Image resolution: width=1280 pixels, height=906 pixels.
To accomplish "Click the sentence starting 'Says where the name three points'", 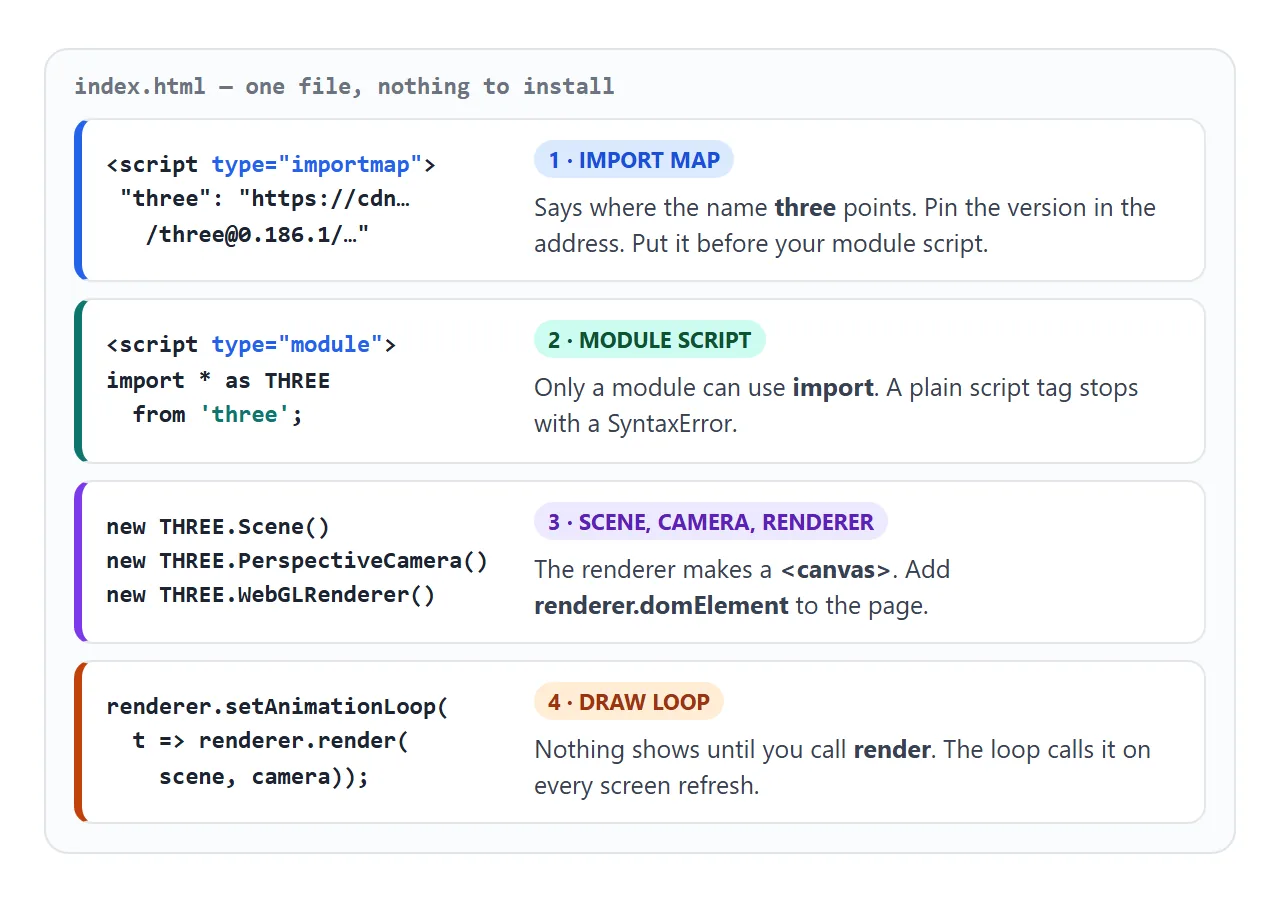I will (x=726, y=208).
